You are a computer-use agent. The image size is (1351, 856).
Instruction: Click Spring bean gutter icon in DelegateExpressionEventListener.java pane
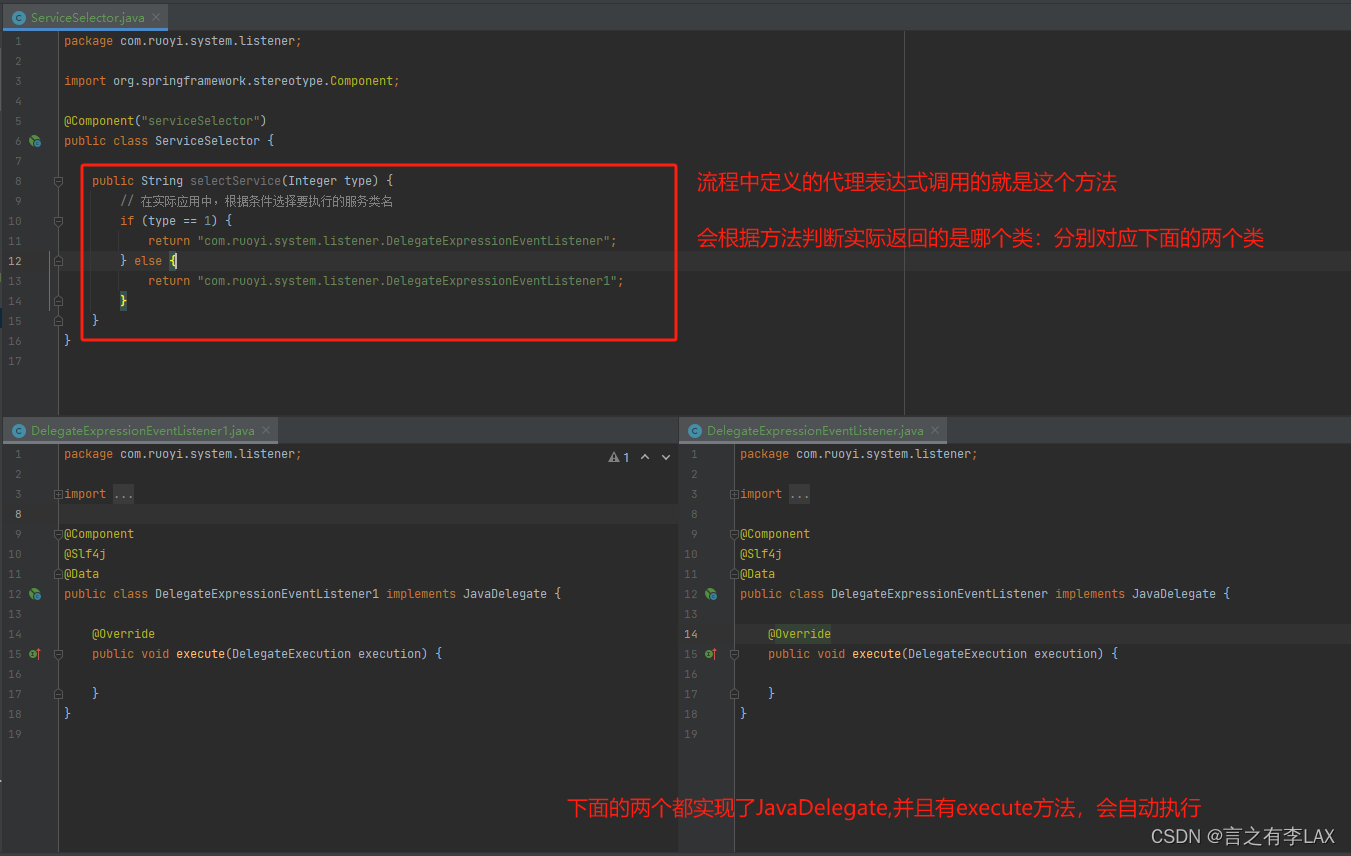pyautogui.click(x=711, y=594)
